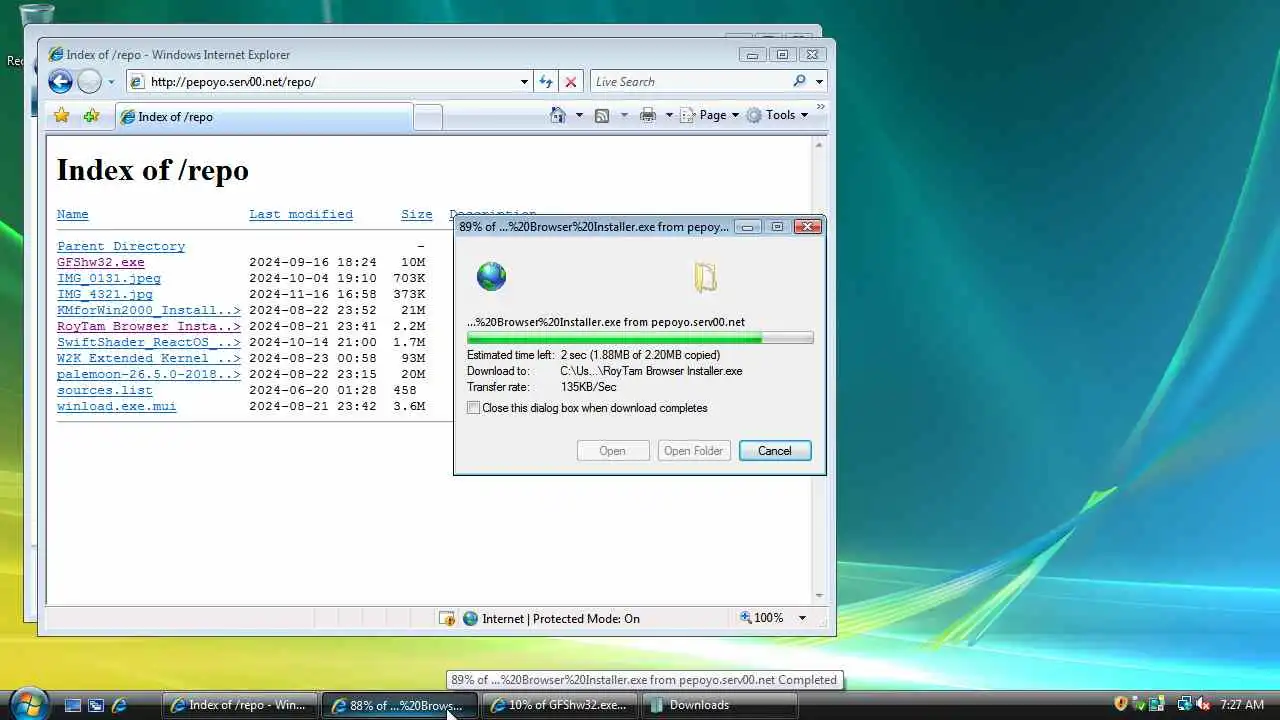Screen dimensions: 1280x720
Task: Select the 'Index of /repo' tab
Action: (263, 117)
